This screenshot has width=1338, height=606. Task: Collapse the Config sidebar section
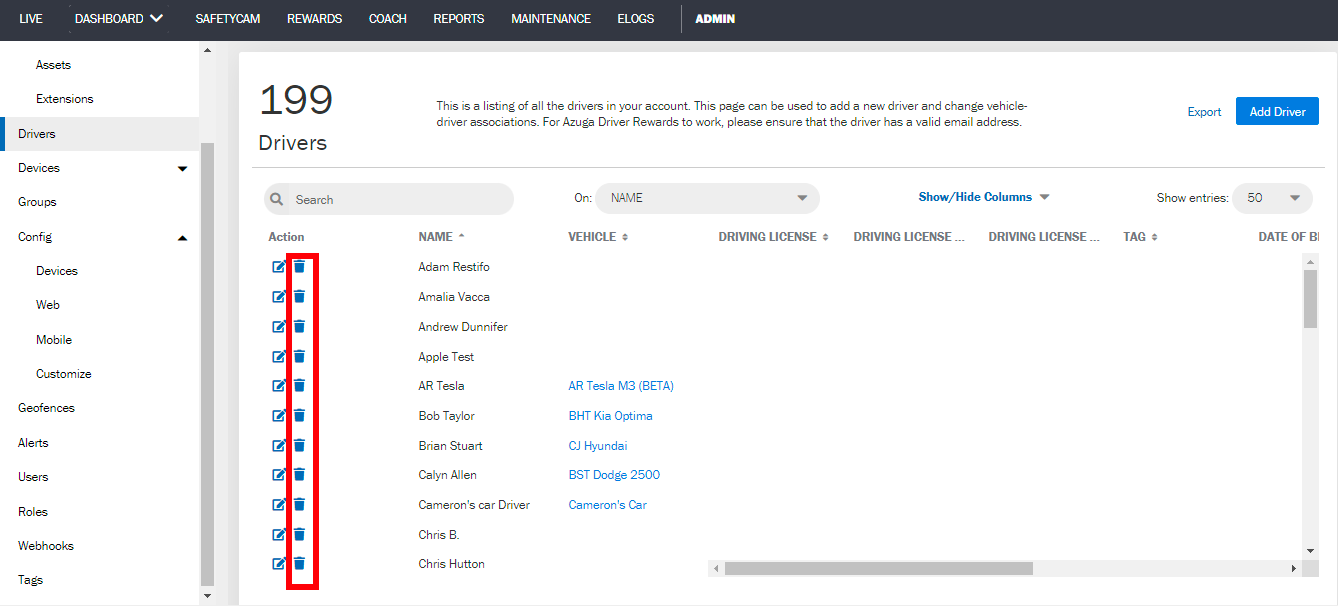[x=182, y=238]
